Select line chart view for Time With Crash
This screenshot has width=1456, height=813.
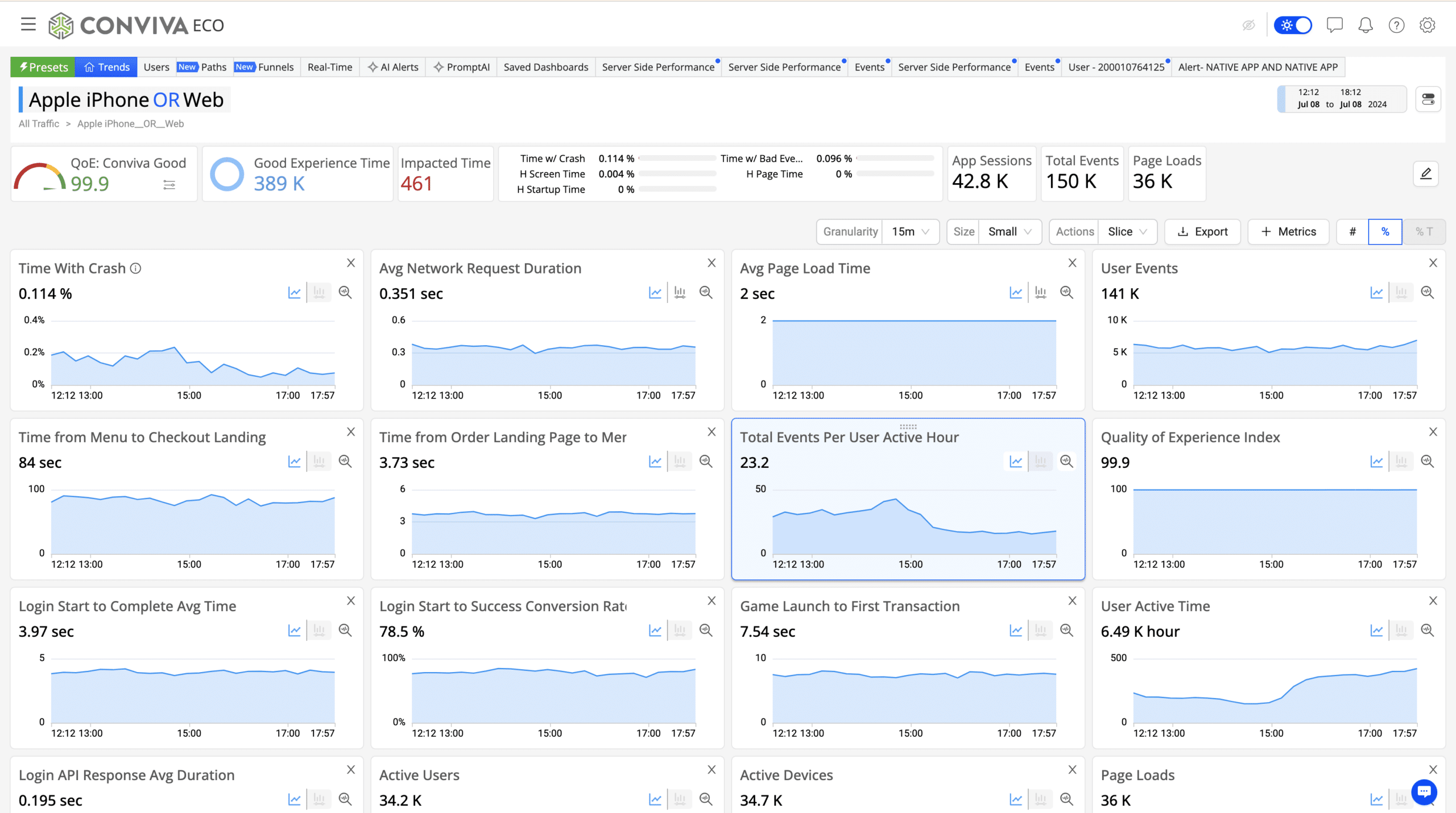(x=294, y=293)
